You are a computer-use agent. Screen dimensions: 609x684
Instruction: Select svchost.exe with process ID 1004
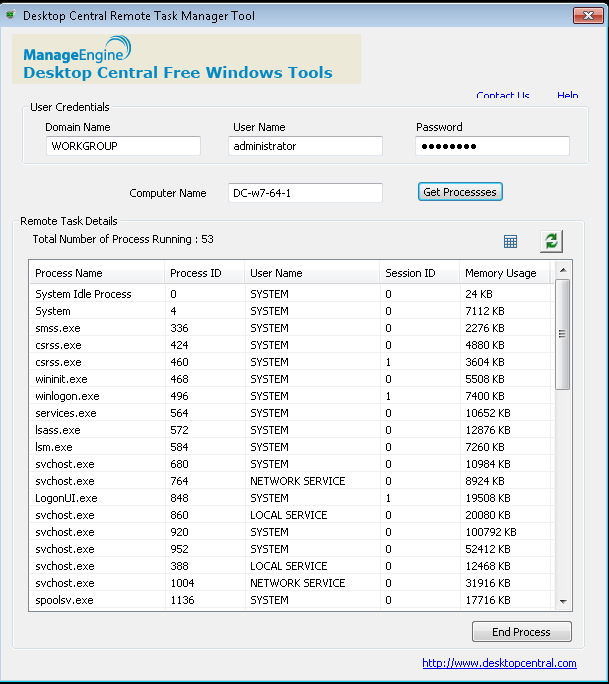[291, 583]
